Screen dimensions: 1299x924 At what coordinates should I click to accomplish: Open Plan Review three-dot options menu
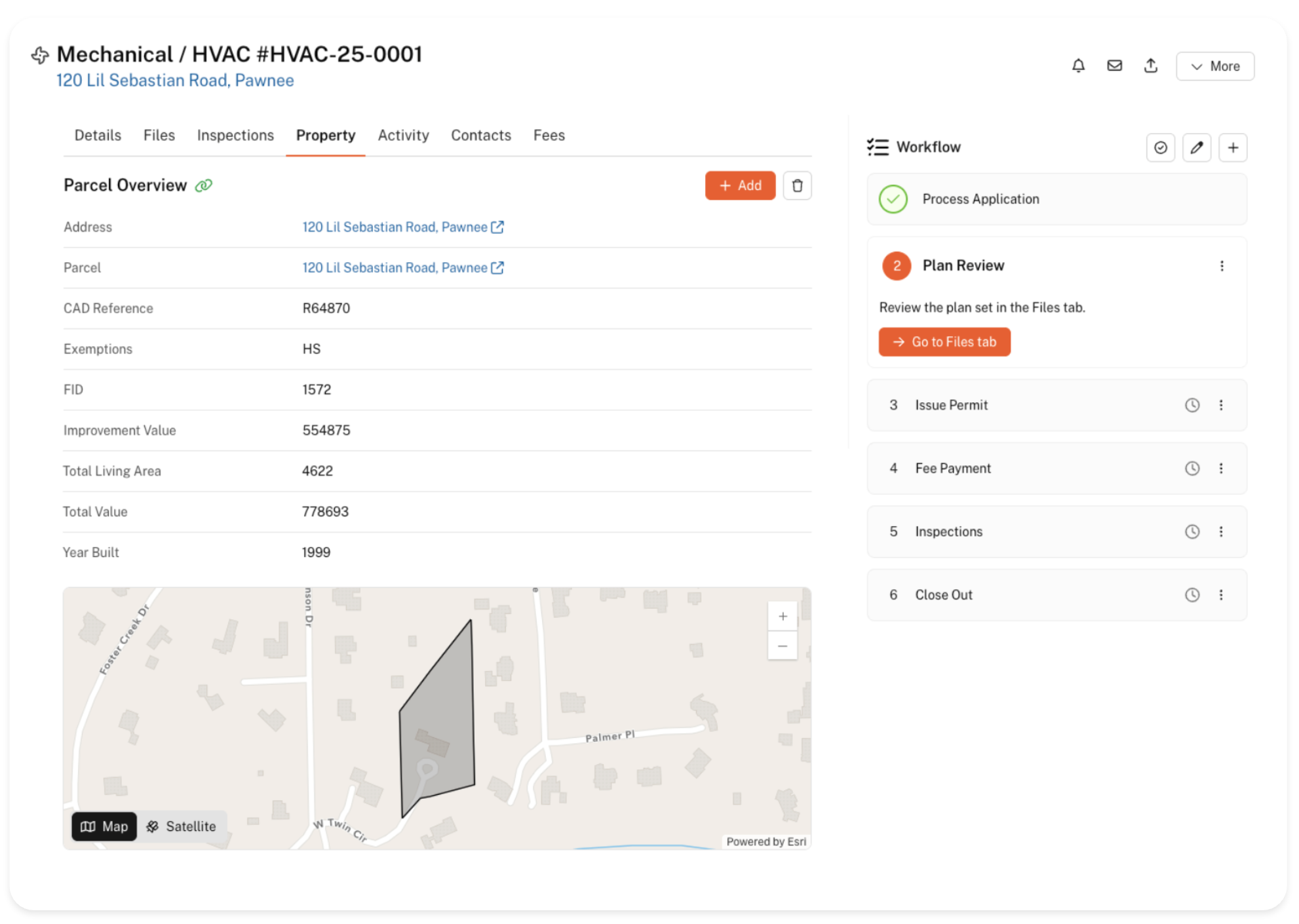point(1221,265)
